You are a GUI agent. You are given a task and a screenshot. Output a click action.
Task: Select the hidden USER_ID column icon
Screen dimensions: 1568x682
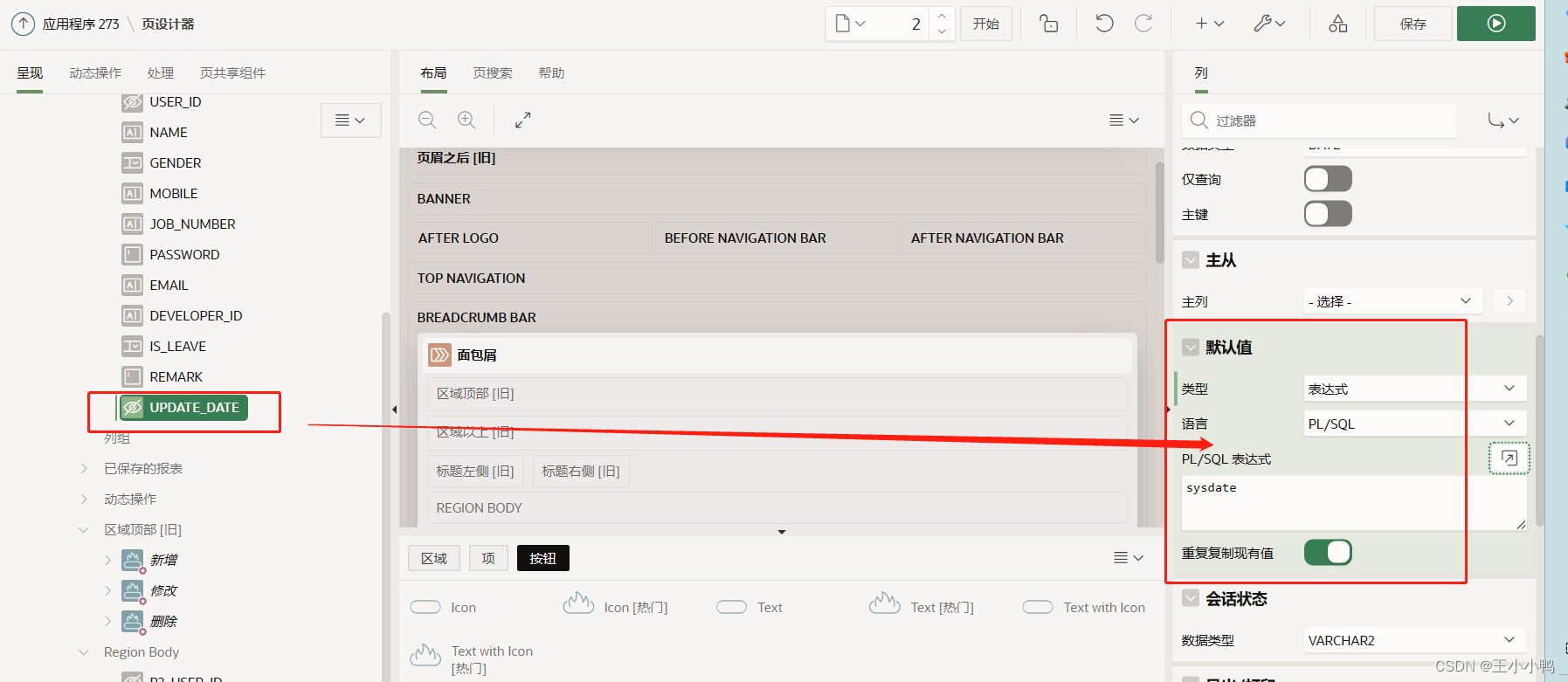[x=132, y=102]
